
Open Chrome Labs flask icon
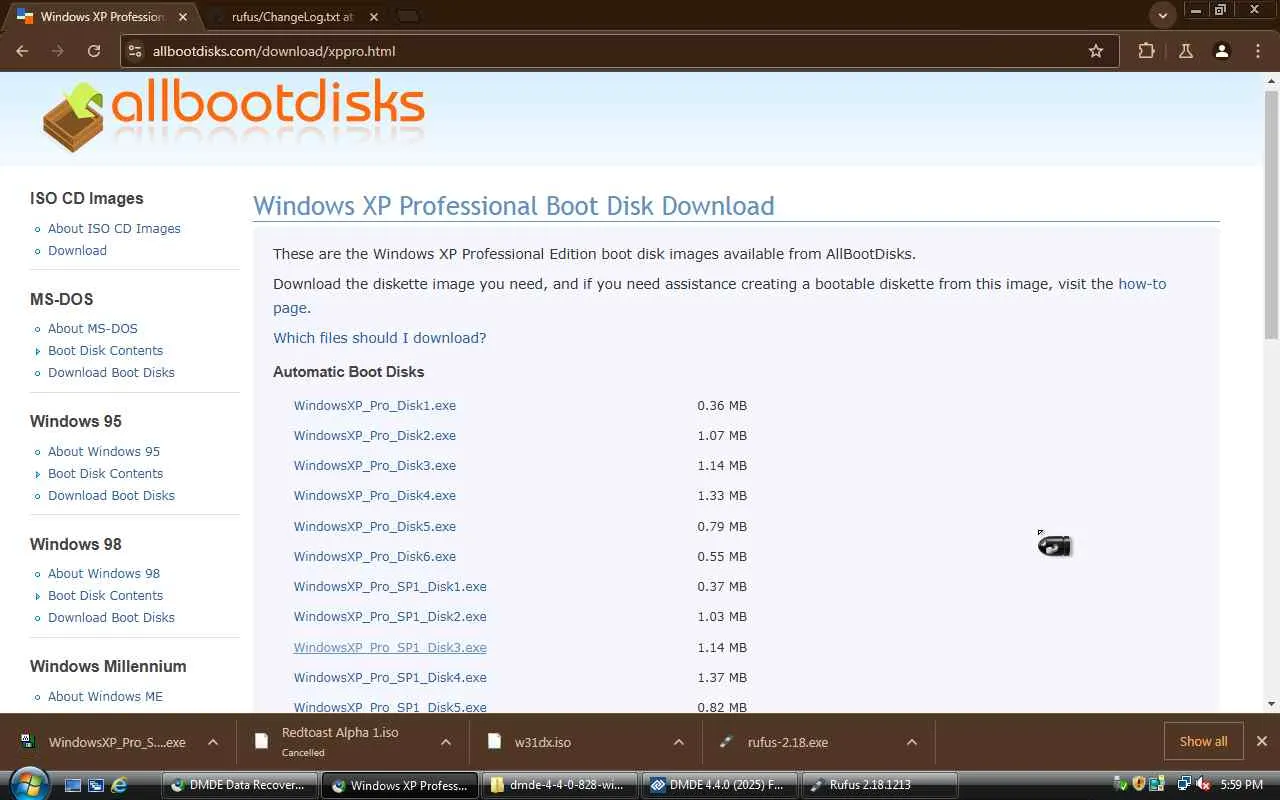pyautogui.click(x=1186, y=51)
